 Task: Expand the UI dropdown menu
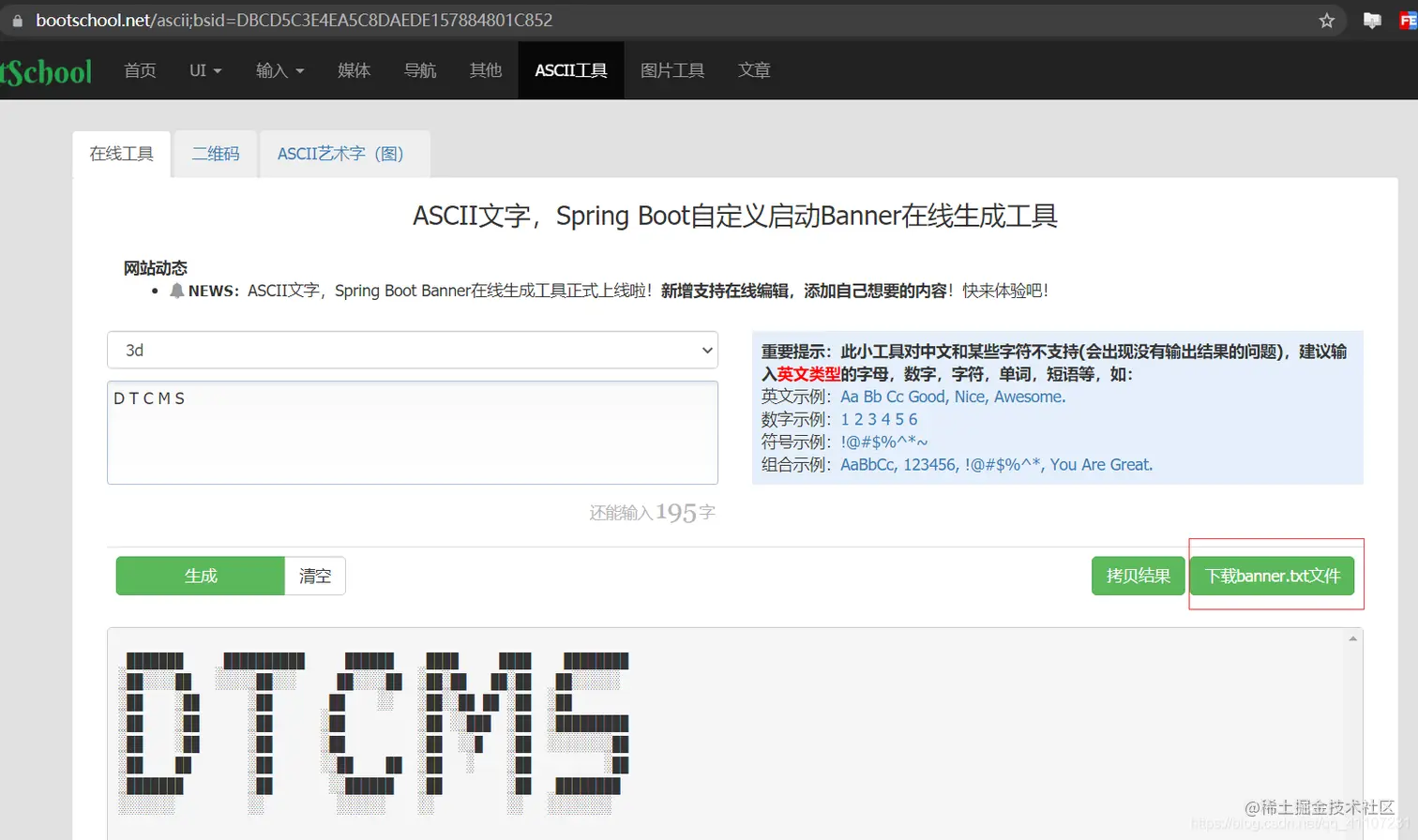pos(205,70)
